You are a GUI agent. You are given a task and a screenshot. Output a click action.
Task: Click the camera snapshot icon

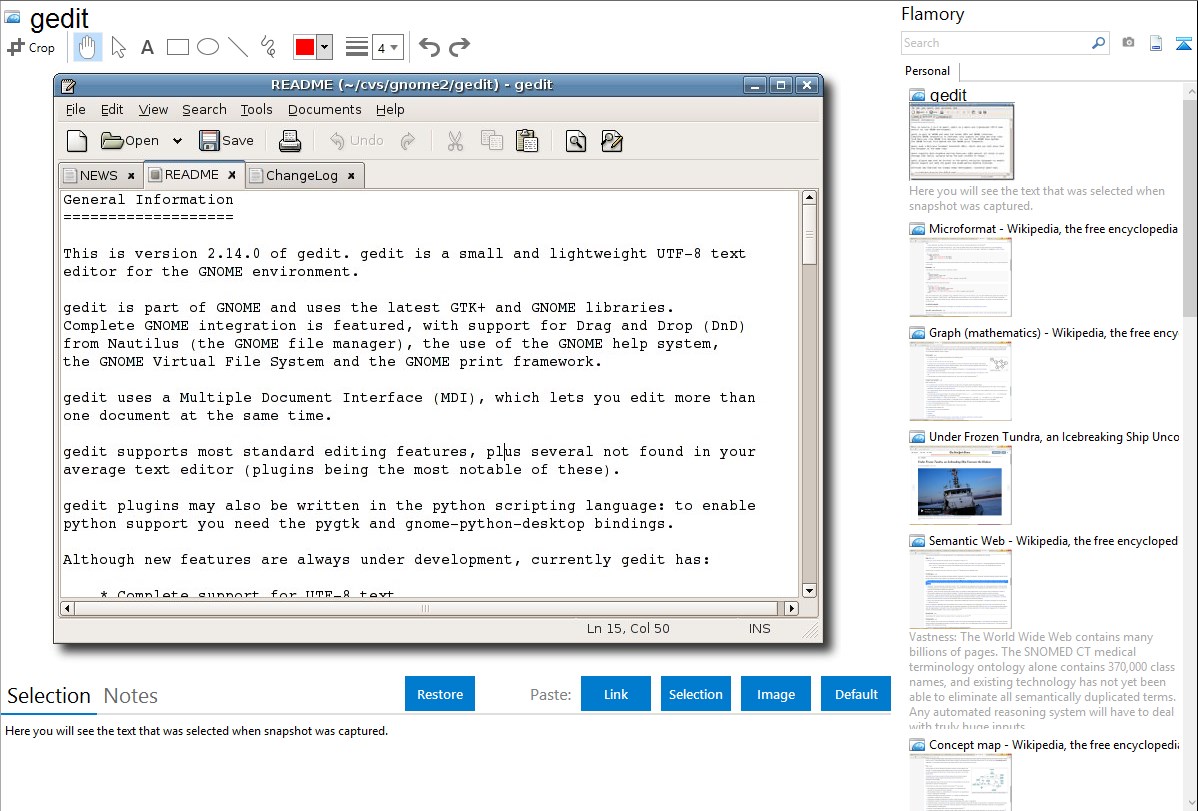(1128, 43)
